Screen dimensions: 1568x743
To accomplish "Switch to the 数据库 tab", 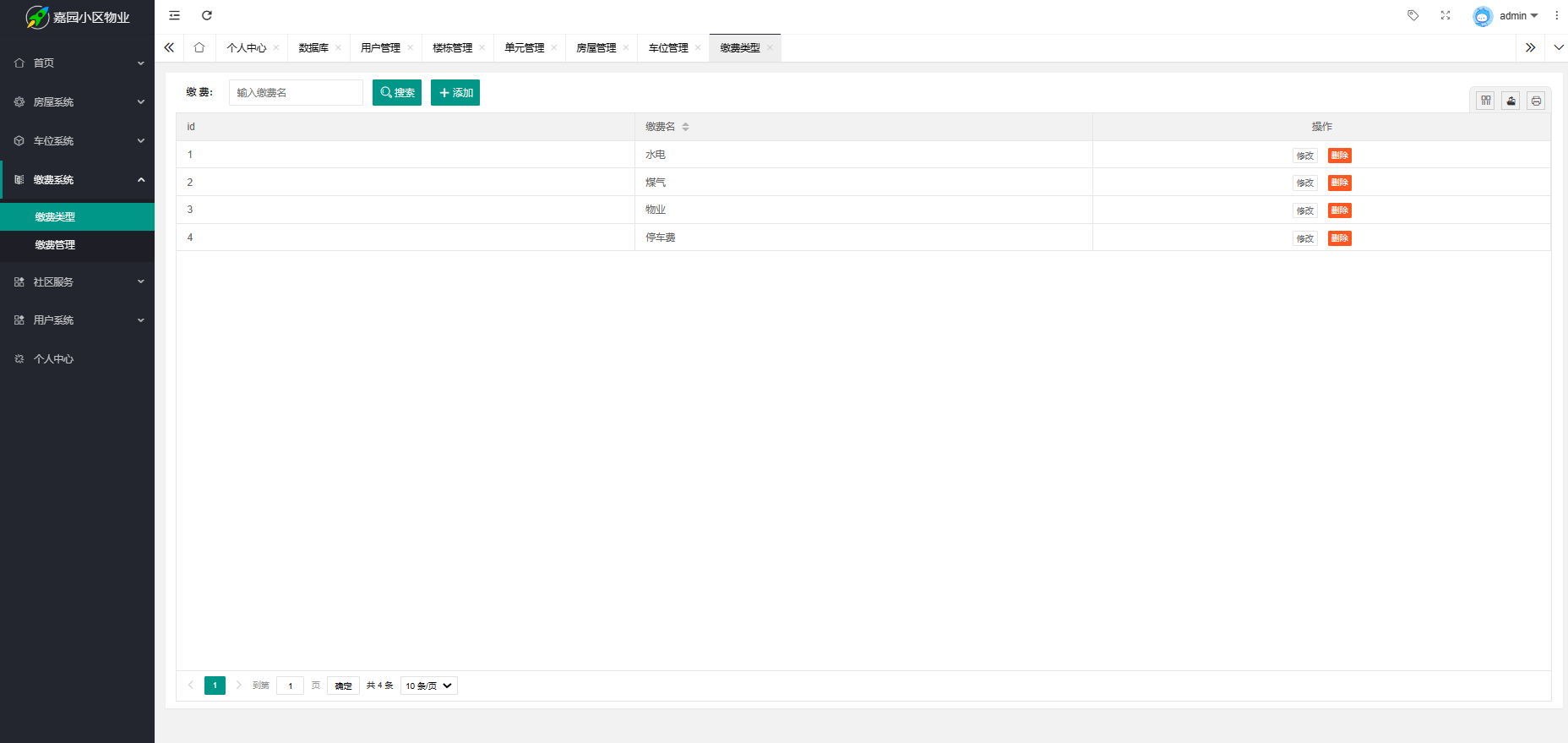I will tap(313, 48).
